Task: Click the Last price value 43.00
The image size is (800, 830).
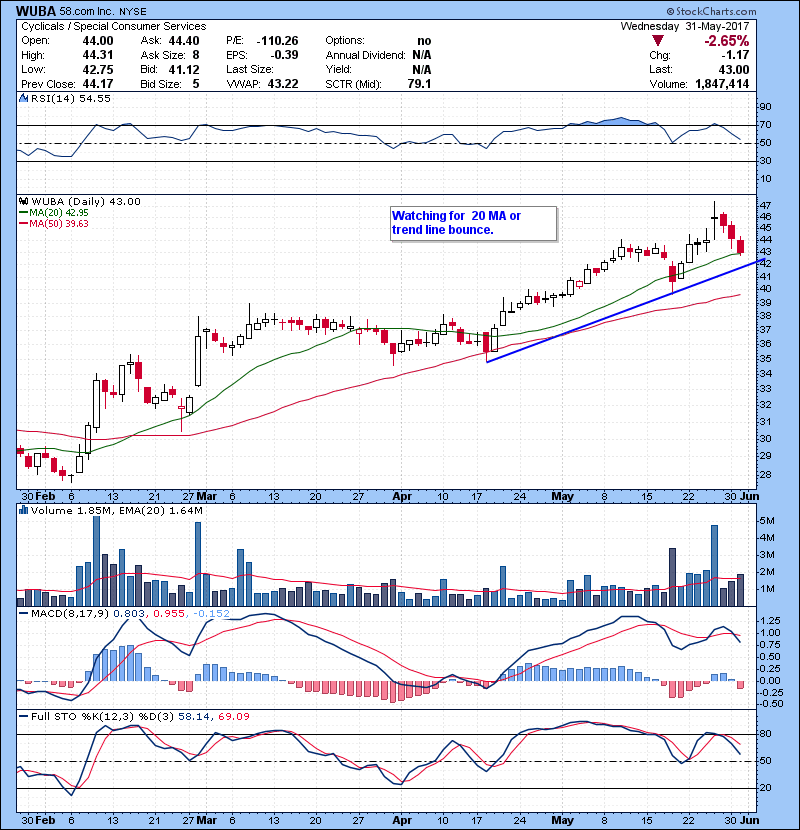Action: [734, 69]
